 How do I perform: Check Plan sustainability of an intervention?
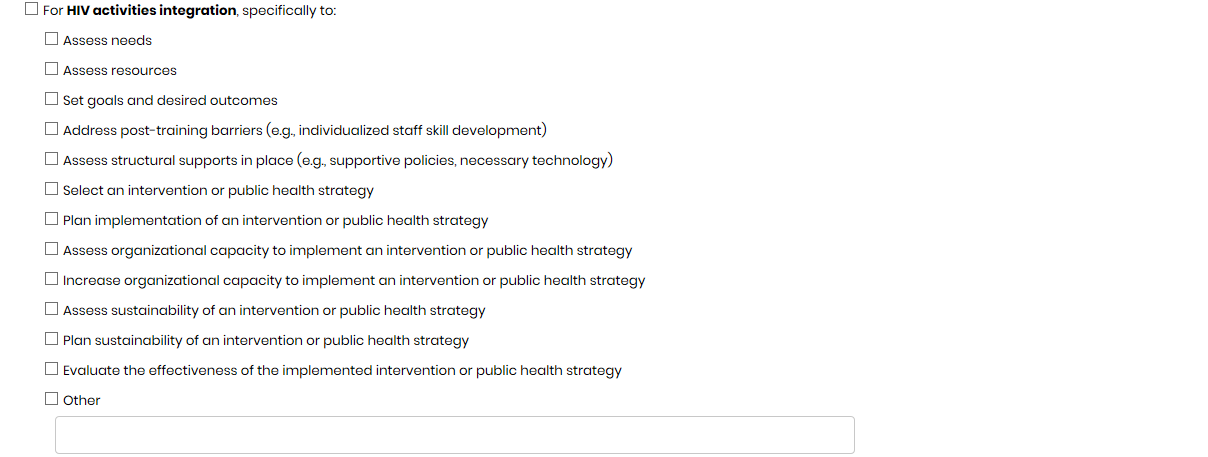pos(52,340)
